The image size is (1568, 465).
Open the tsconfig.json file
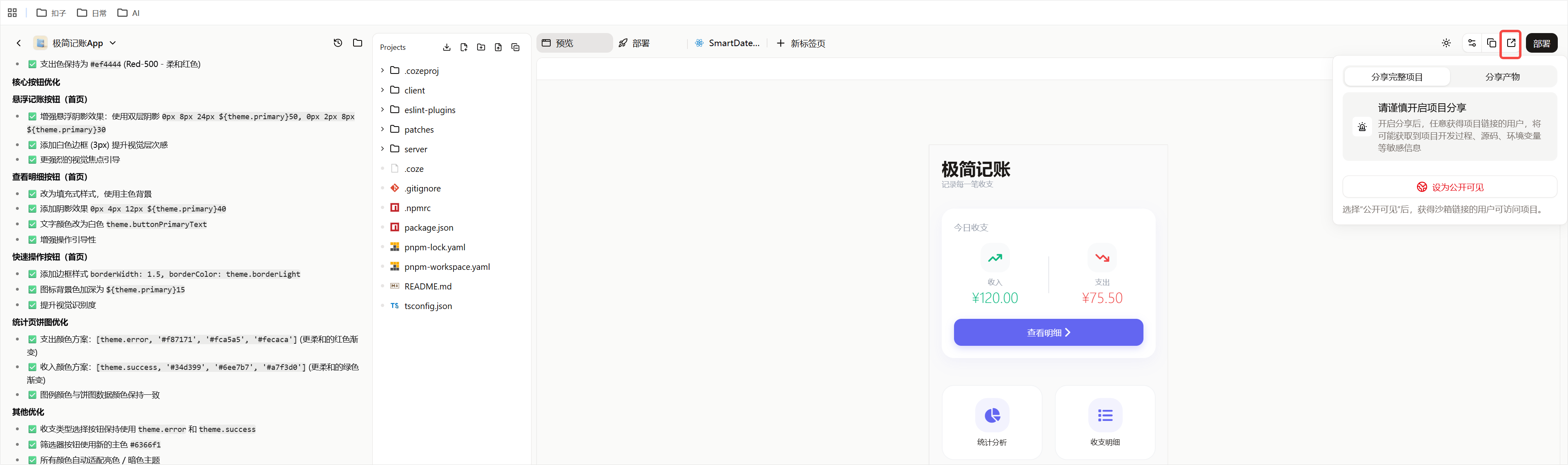(428, 306)
